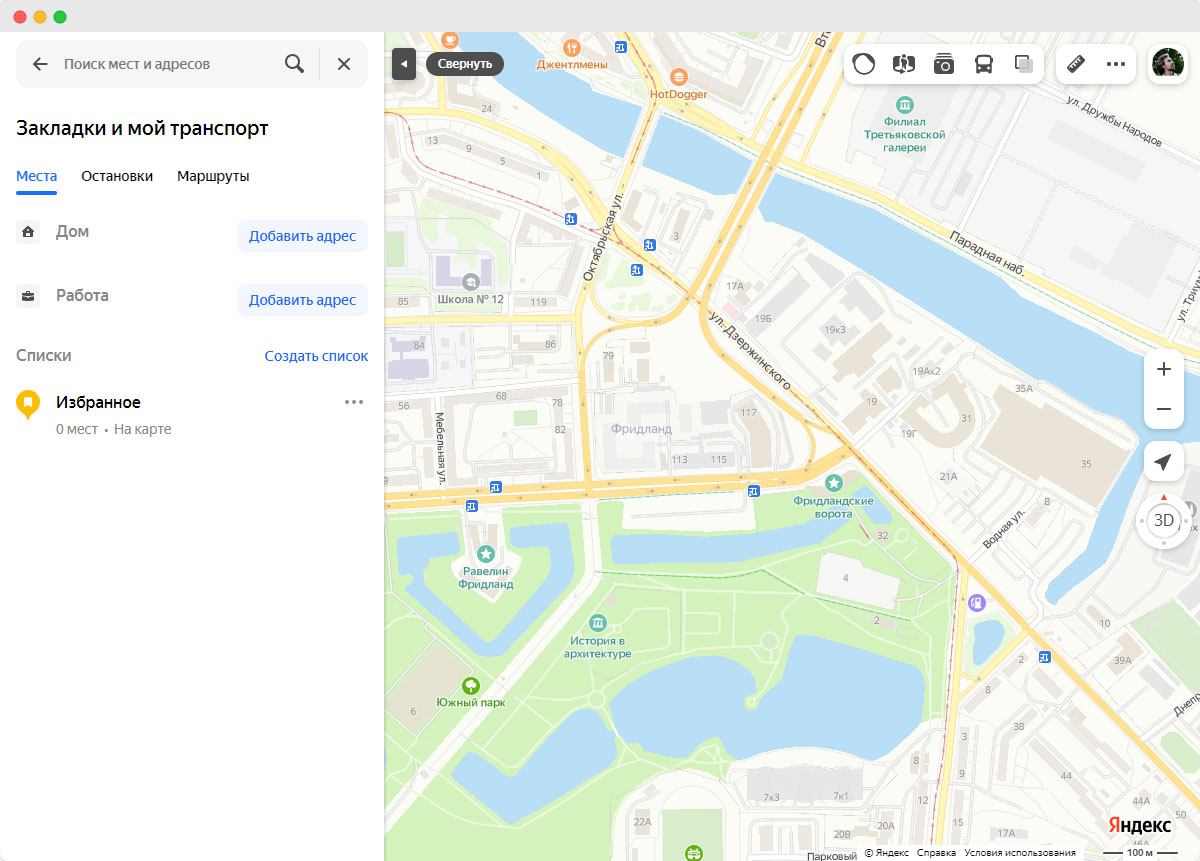The image size is (1200, 861).
Task: Click the my location arrow button
Action: coord(1163,462)
